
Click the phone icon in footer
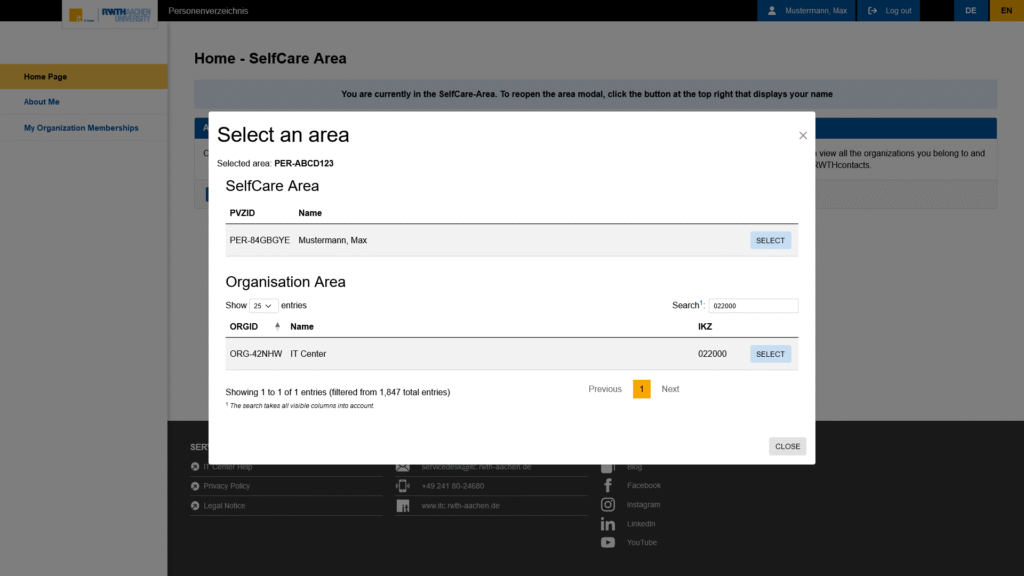pyautogui.click(x=403, y=486)
